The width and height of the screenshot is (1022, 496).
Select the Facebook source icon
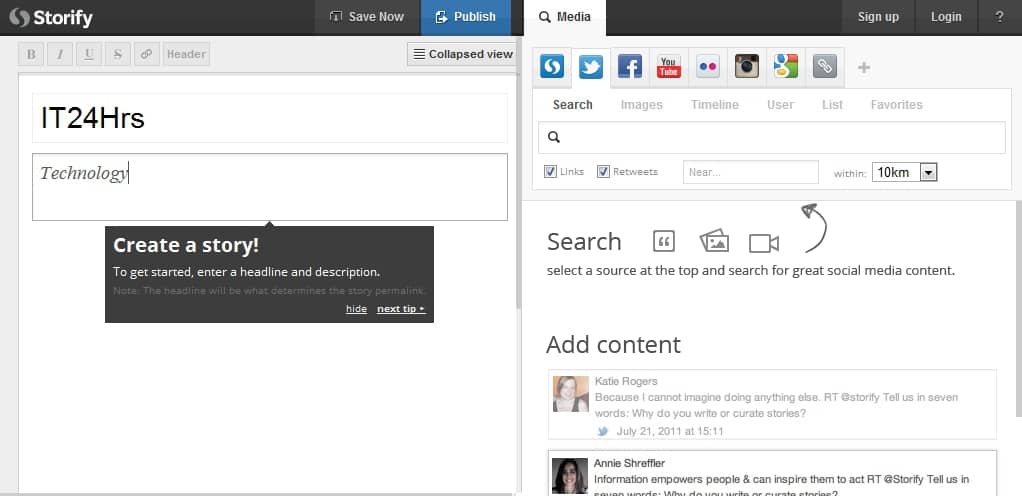(629, 68)
